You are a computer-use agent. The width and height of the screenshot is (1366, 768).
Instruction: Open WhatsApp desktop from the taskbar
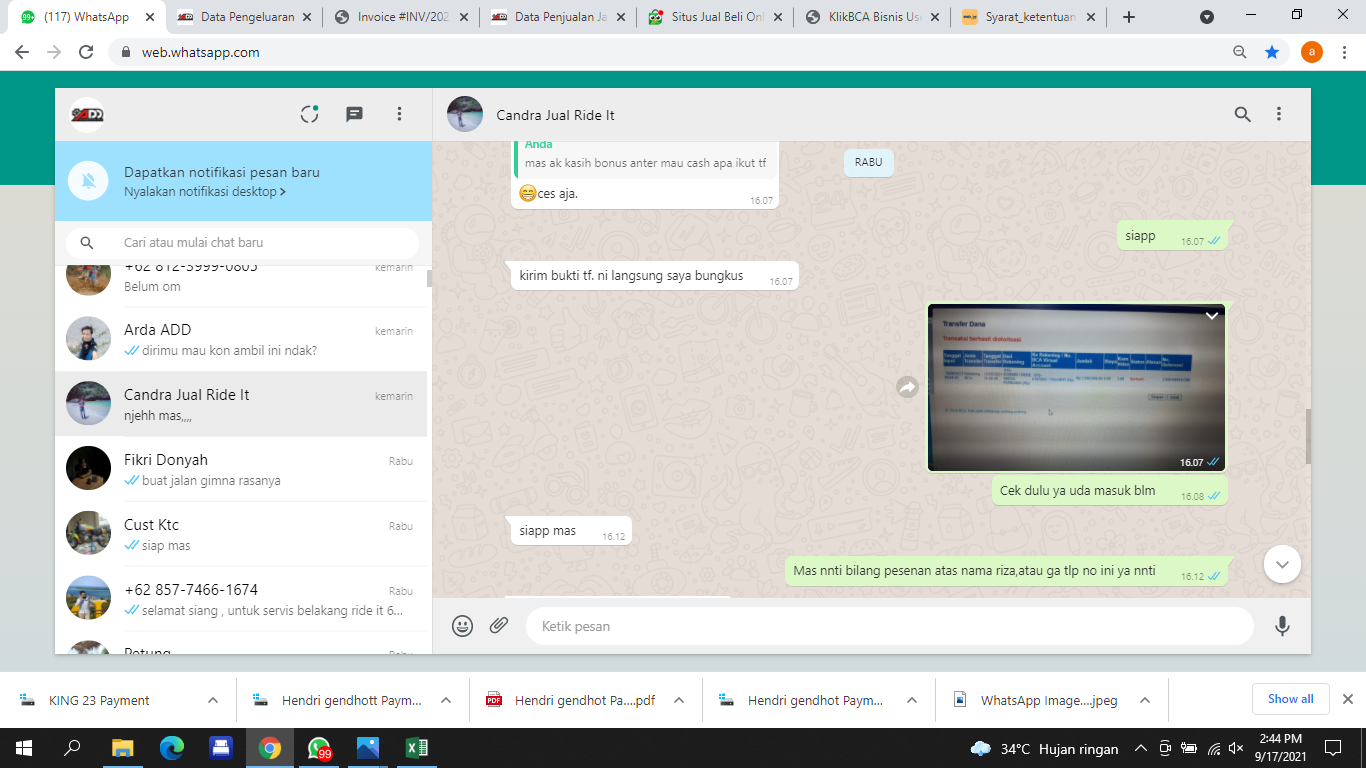coord(319,748)
